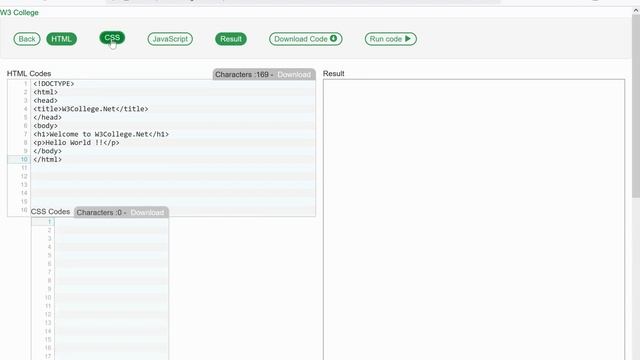
Task: Click empty line 12 in the HTML editor
Action: click(173, 176)
